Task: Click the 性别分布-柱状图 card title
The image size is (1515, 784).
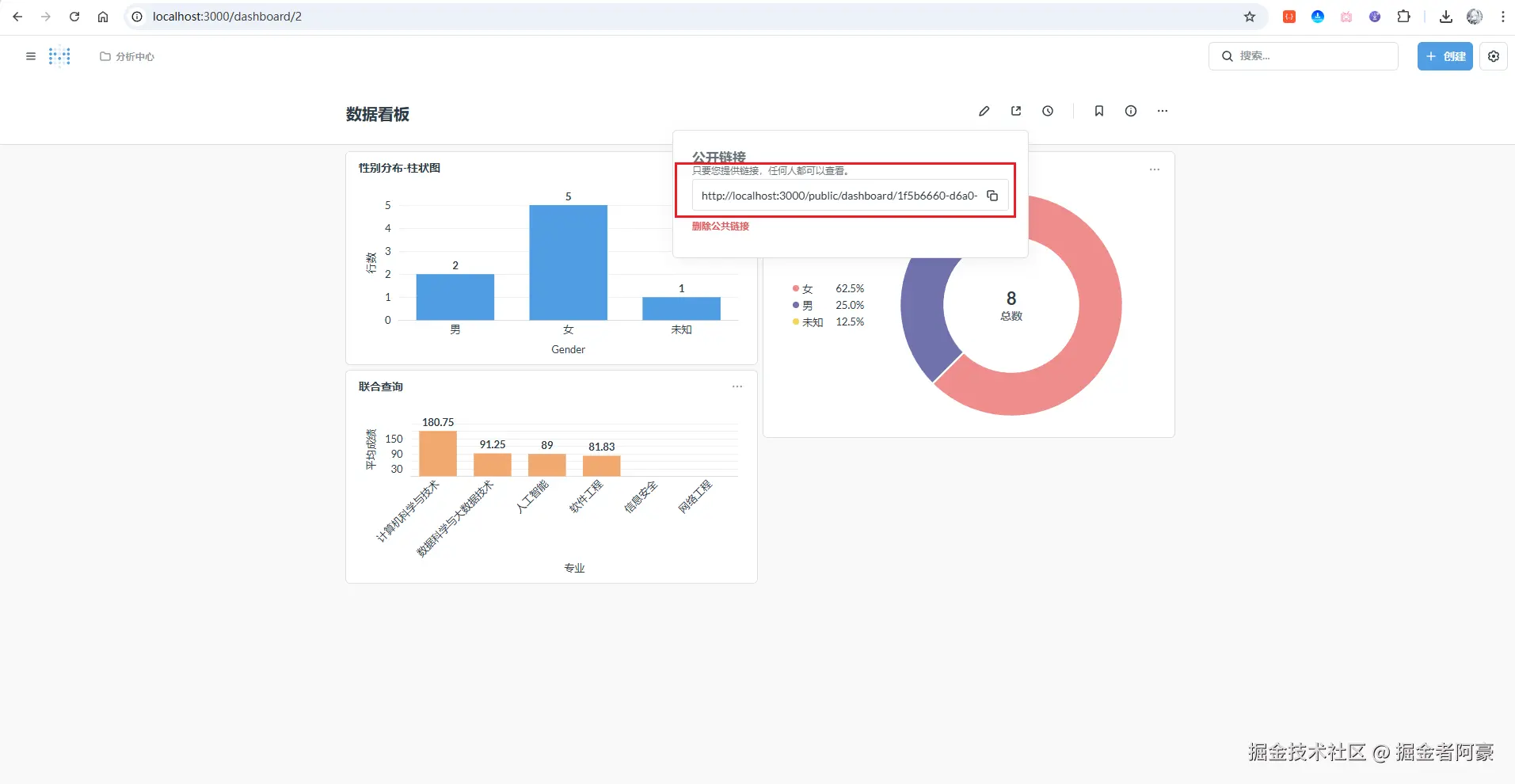Action: 399,168
